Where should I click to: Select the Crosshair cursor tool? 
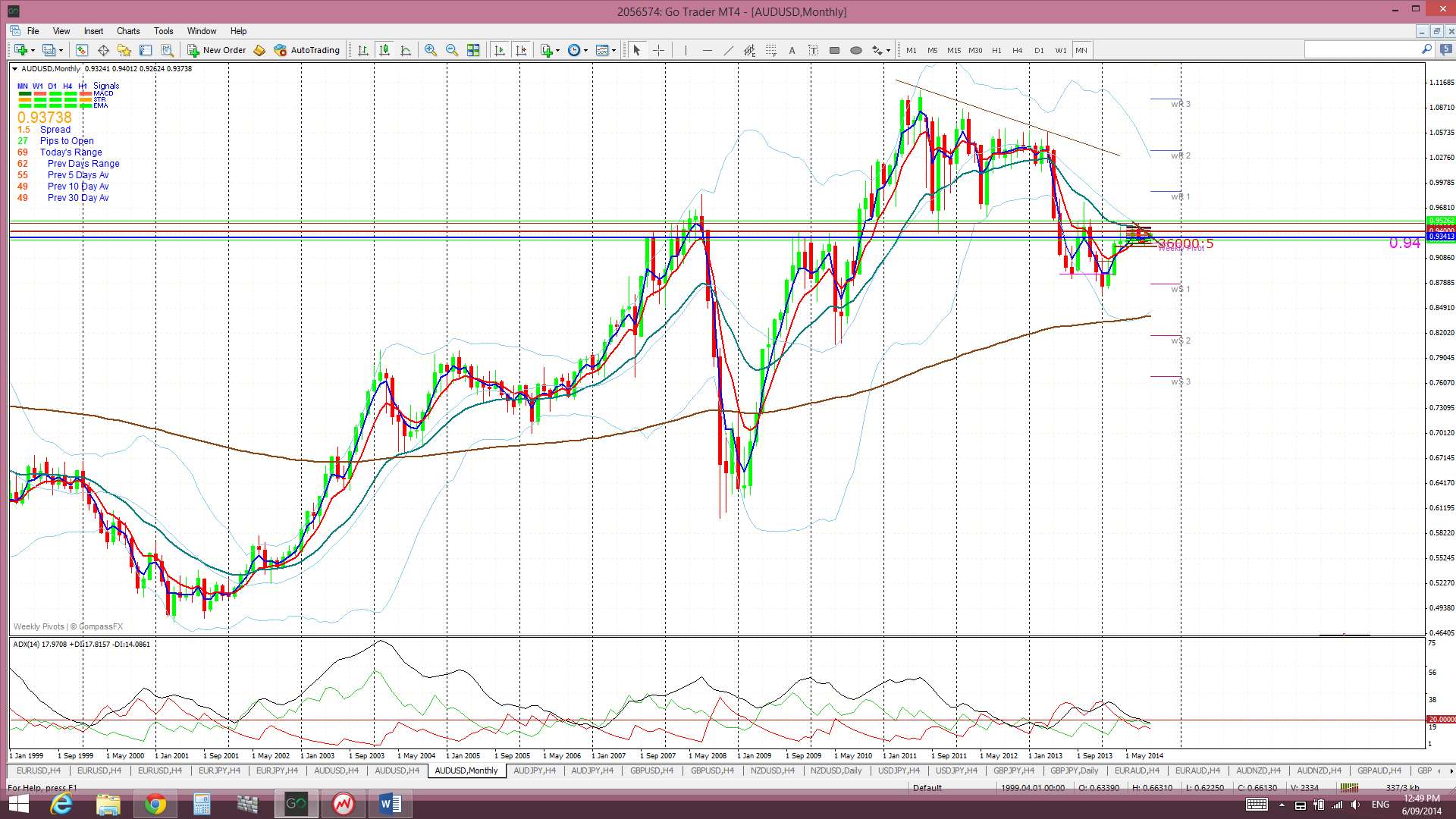tap(658, 50)
